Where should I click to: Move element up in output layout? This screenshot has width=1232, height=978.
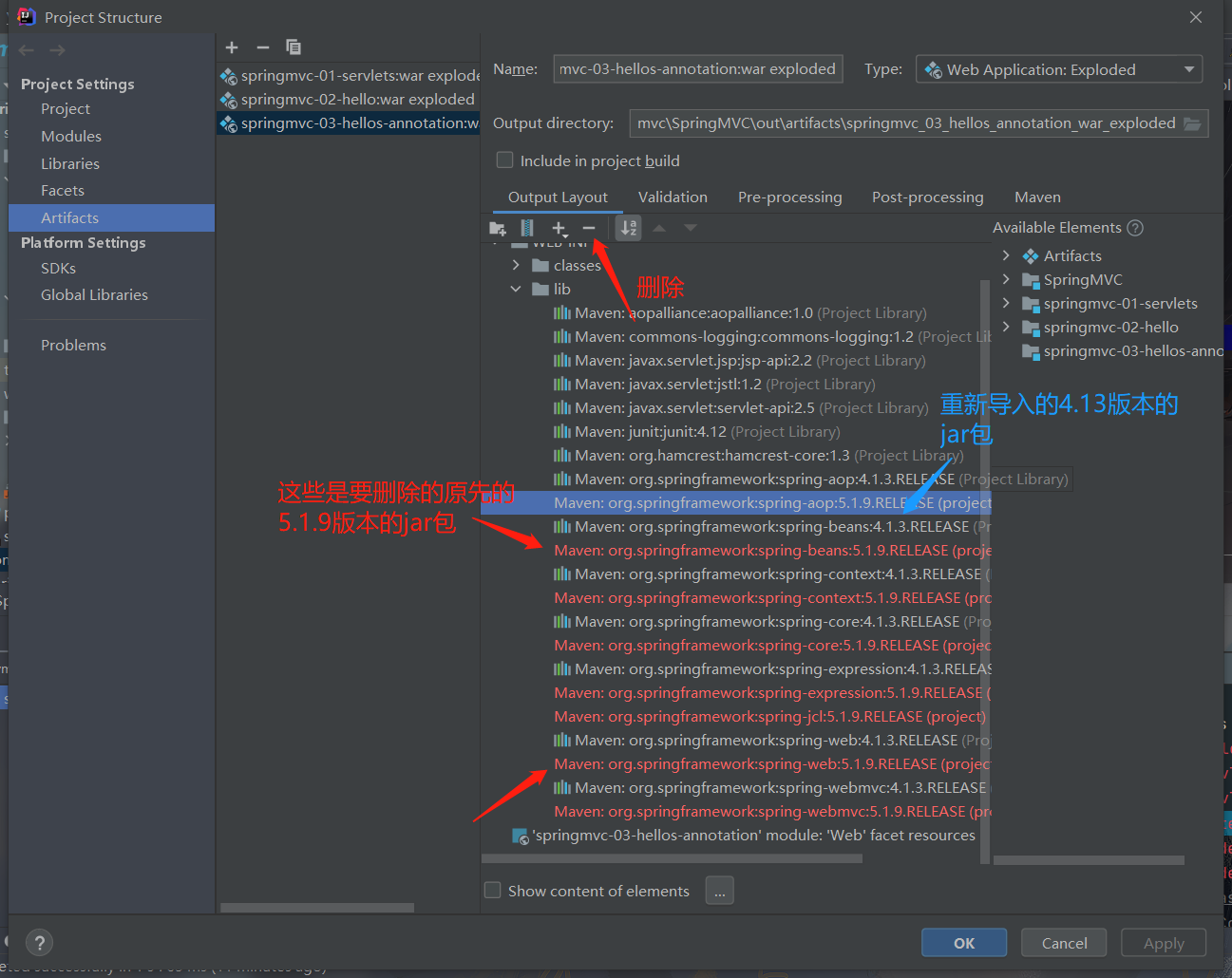[659, 228]
